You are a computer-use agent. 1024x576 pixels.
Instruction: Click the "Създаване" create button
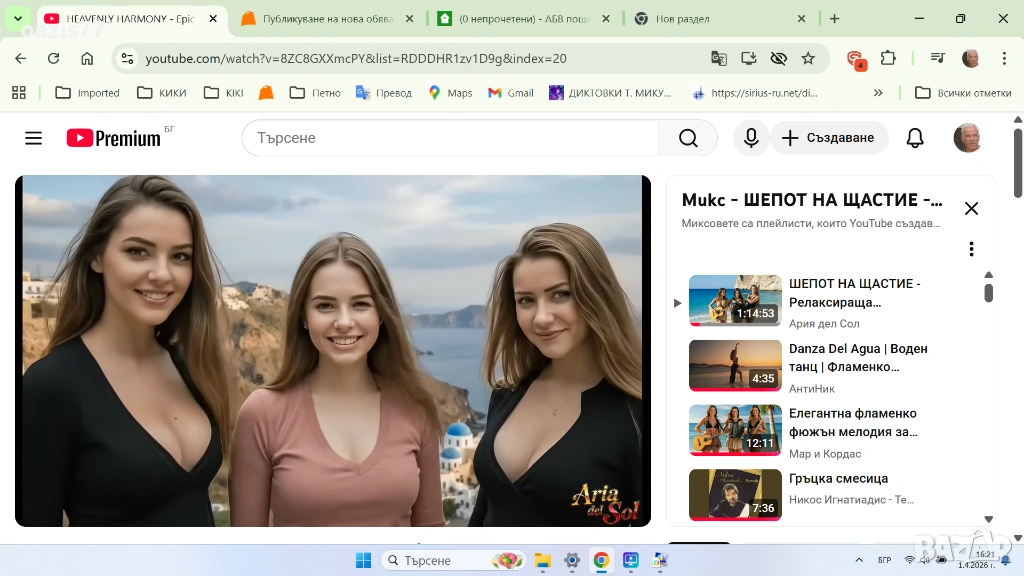click(829, 138)
